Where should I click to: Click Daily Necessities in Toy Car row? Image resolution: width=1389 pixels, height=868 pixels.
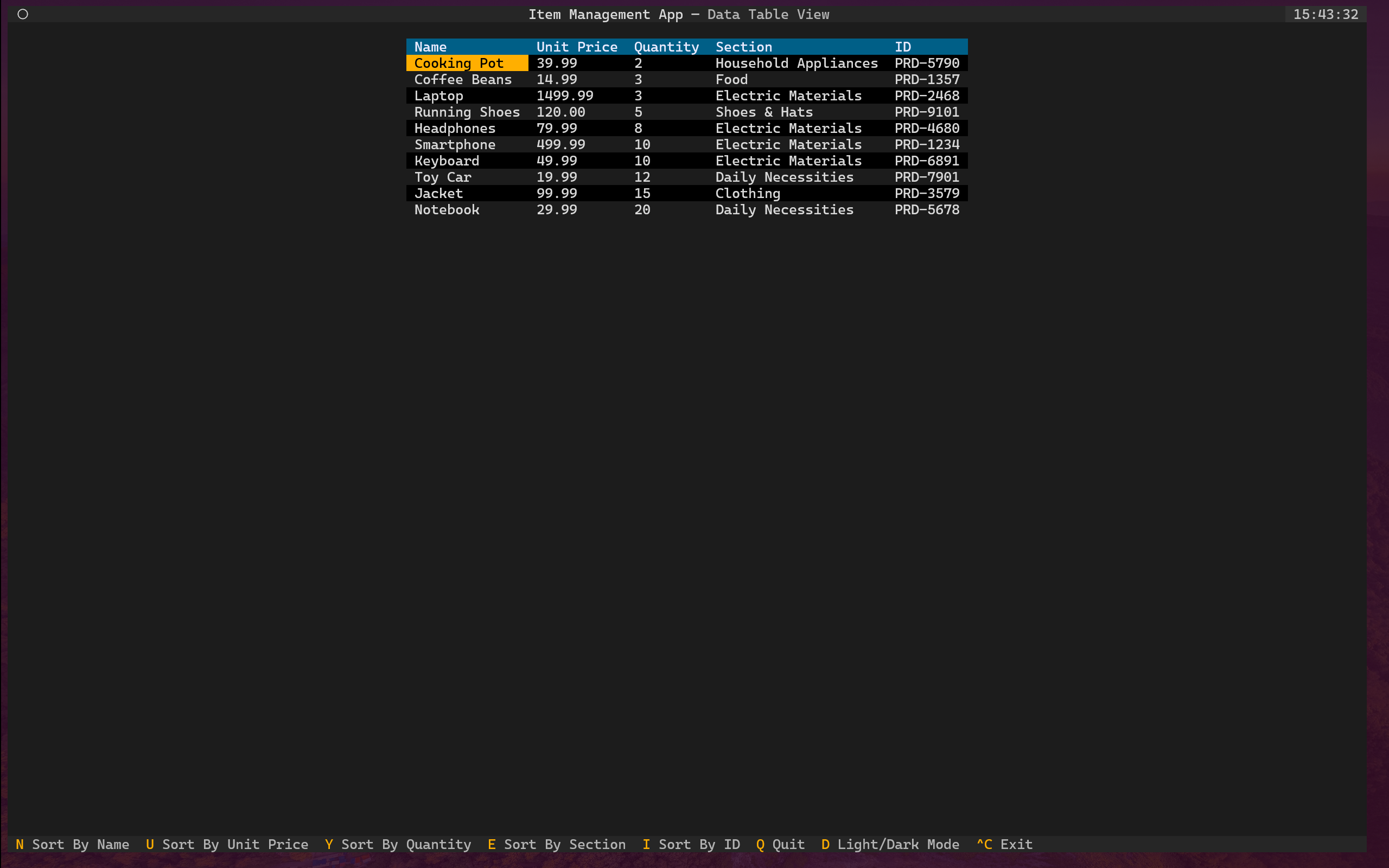pos(797,177)
